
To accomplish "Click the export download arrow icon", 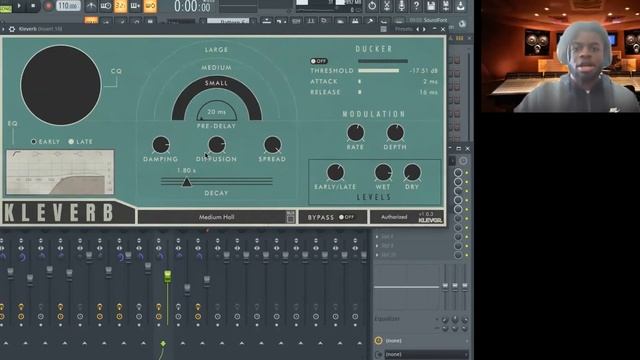I will [x=460, y=6].
